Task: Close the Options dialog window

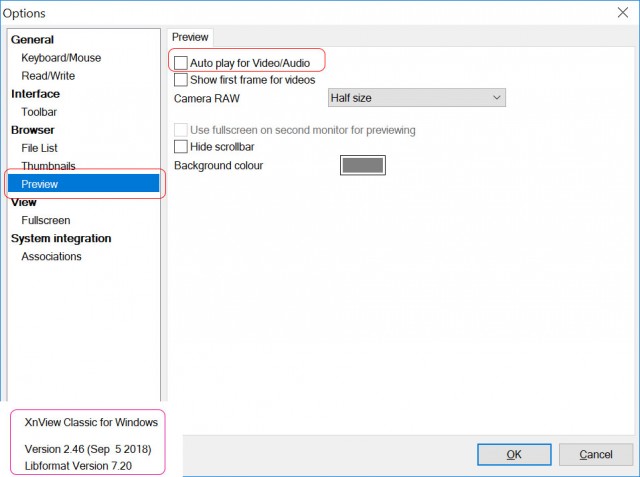Action: pyautogui.click(x=622, y=13)
